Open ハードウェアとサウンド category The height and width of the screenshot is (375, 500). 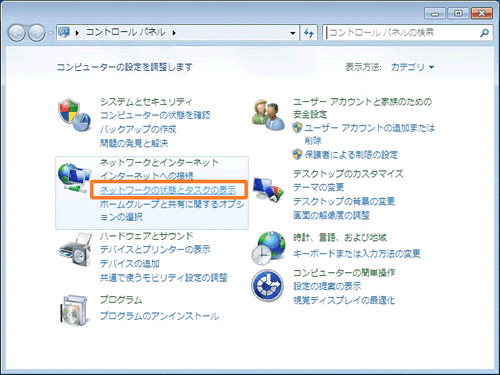147,236
